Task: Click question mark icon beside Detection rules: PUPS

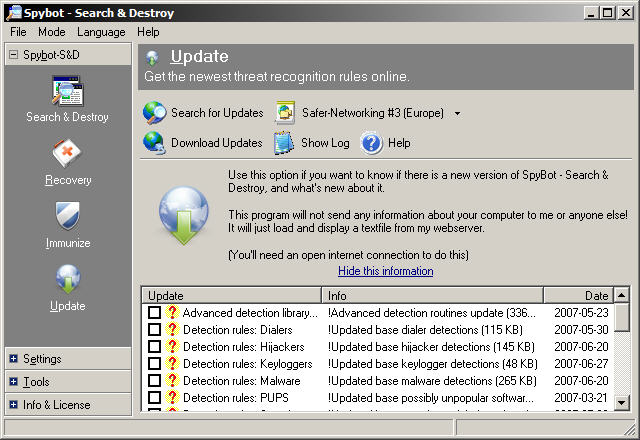Action: pyautogui.click(x=172, y=397)
